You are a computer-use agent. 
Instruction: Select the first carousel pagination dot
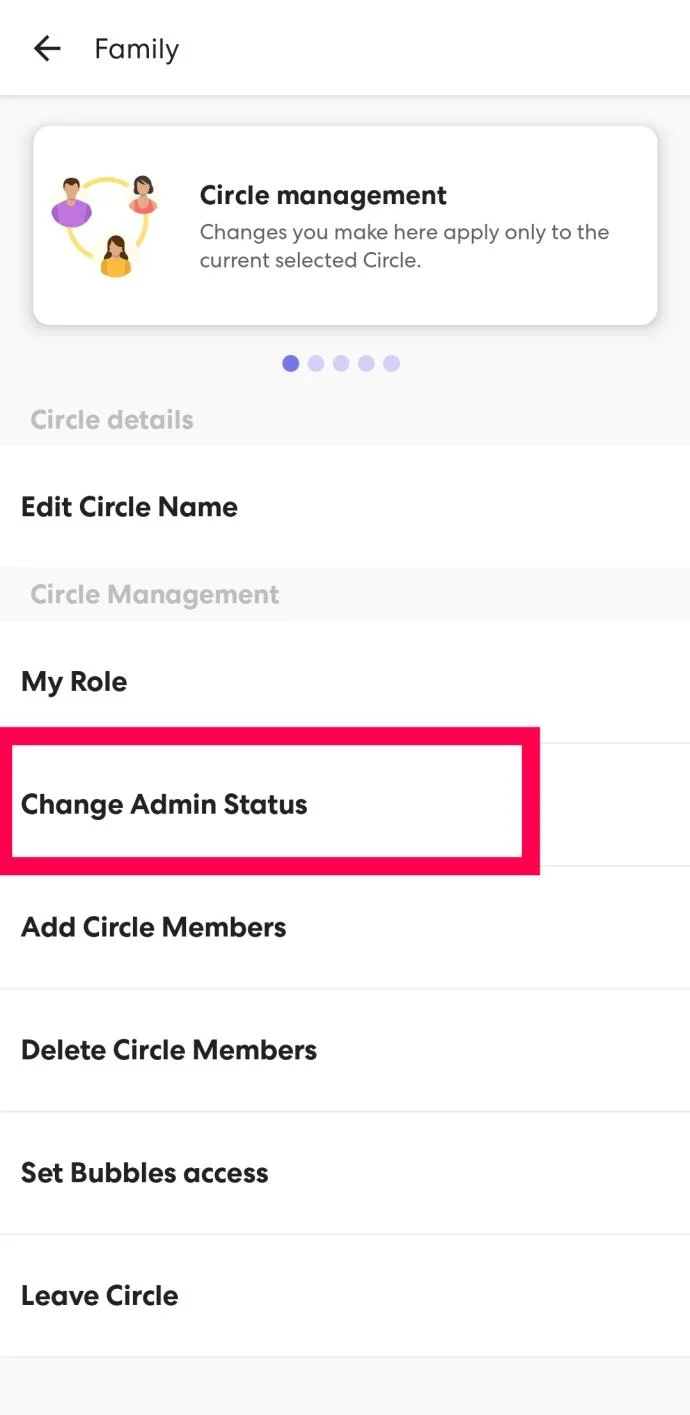(x=291, y=363)
